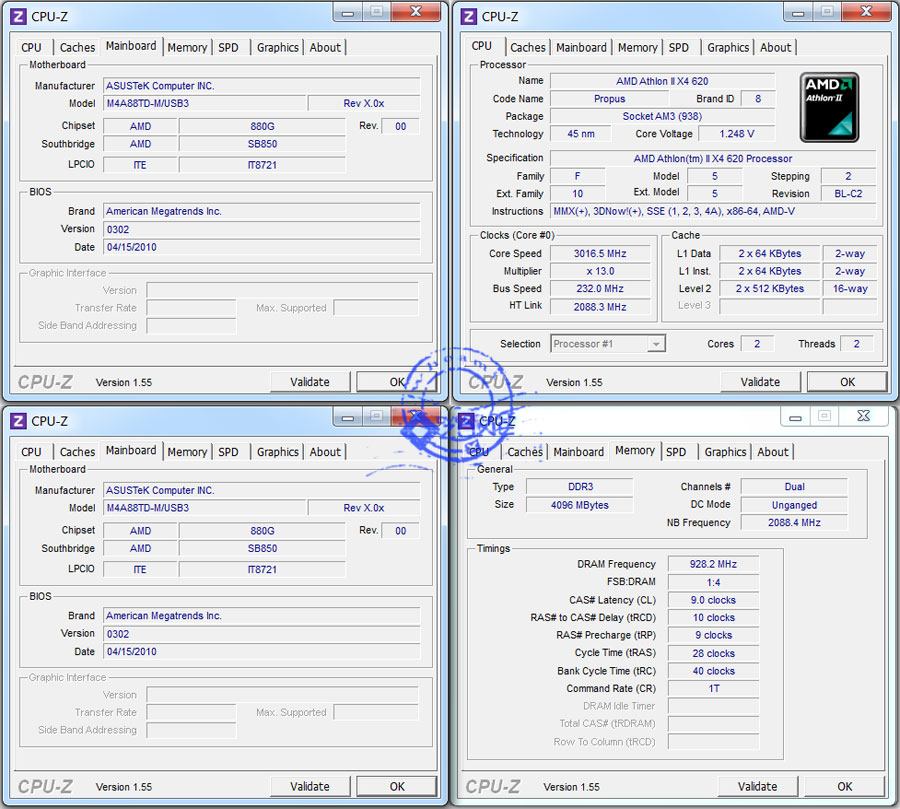
Task: Switch to CPU tab in top-left window
Action: (x=32, y=48)
